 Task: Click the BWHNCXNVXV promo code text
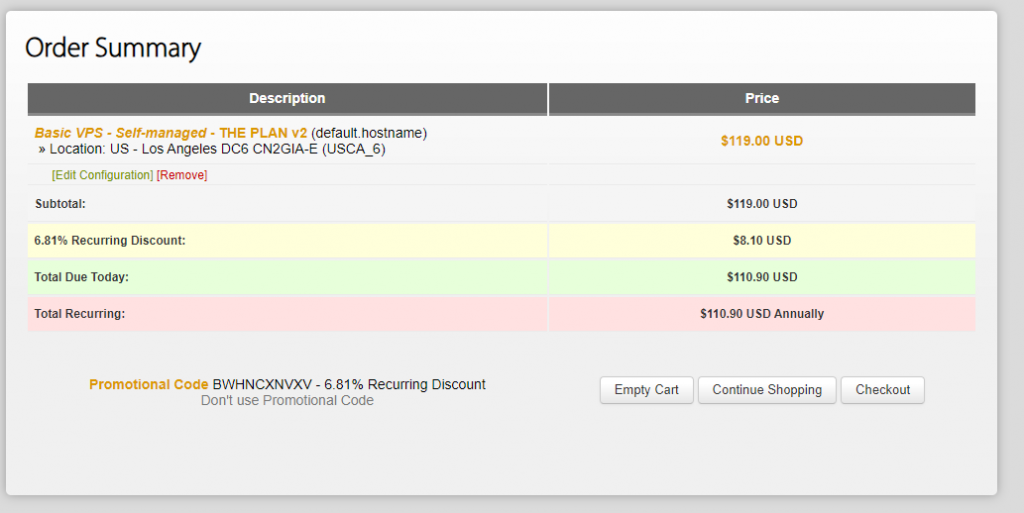[x=263, y=384]
